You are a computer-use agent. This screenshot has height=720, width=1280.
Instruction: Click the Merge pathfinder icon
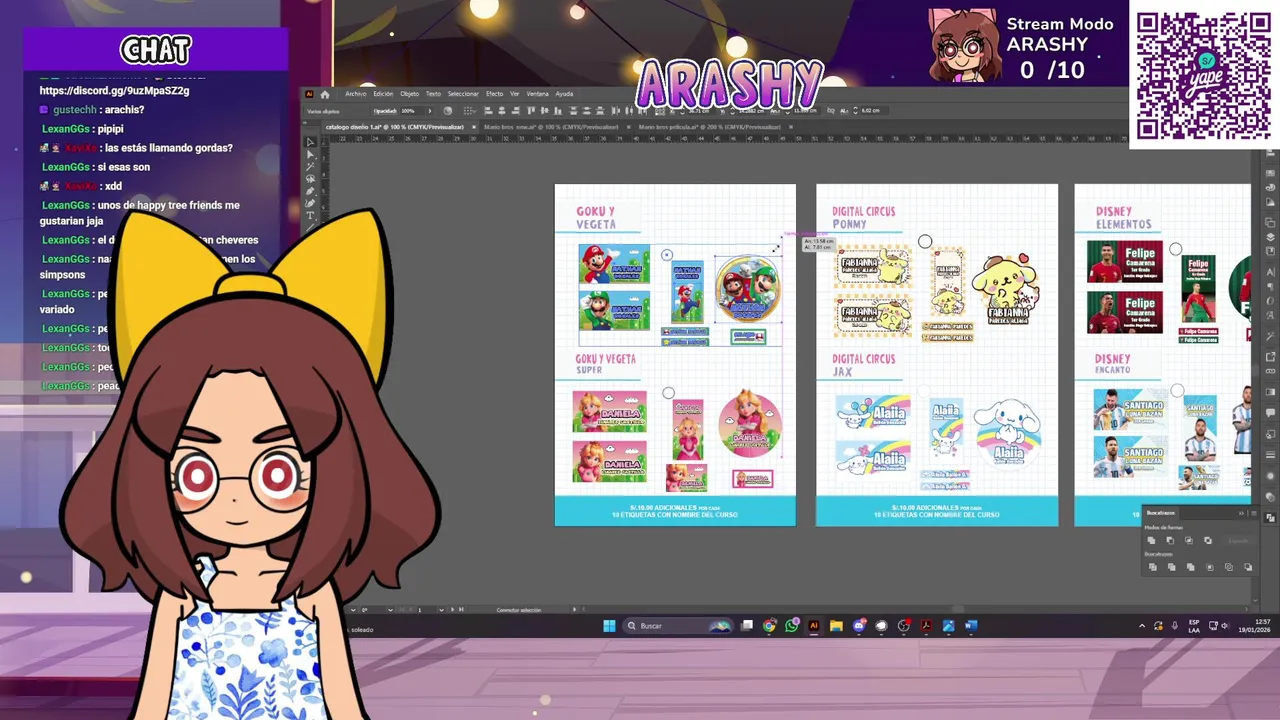pyautogui.click(x=1191, y=567)
